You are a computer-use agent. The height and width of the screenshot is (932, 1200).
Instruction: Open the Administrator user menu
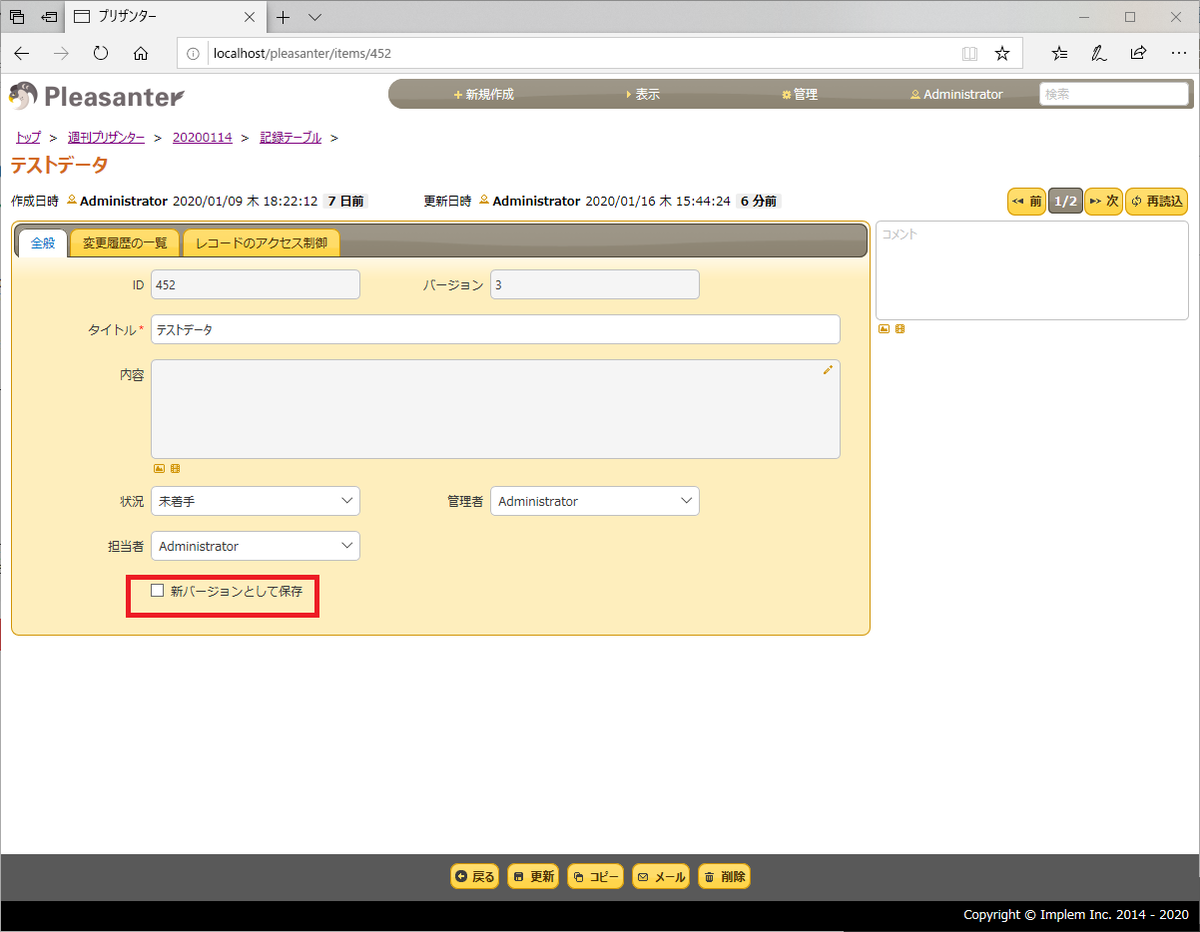pos(957,94)
